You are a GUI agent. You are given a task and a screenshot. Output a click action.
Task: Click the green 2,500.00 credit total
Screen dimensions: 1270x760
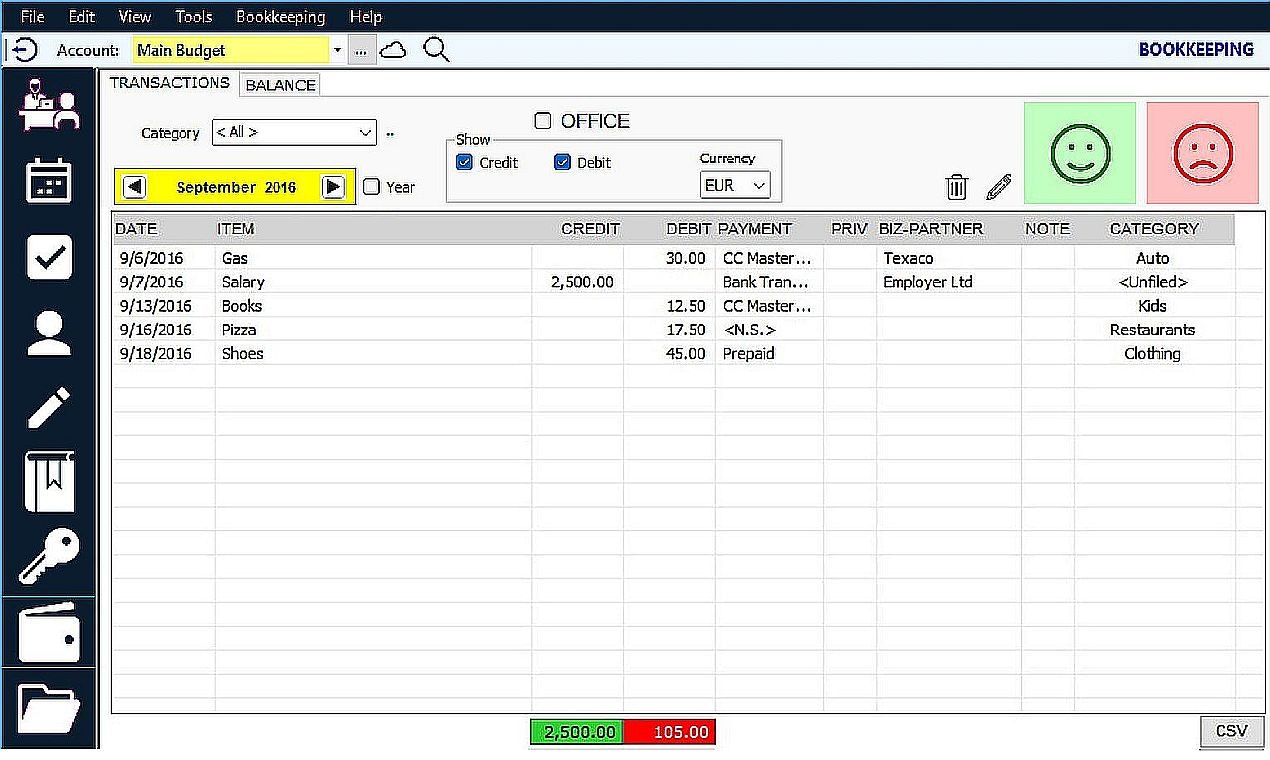(577, 732)
